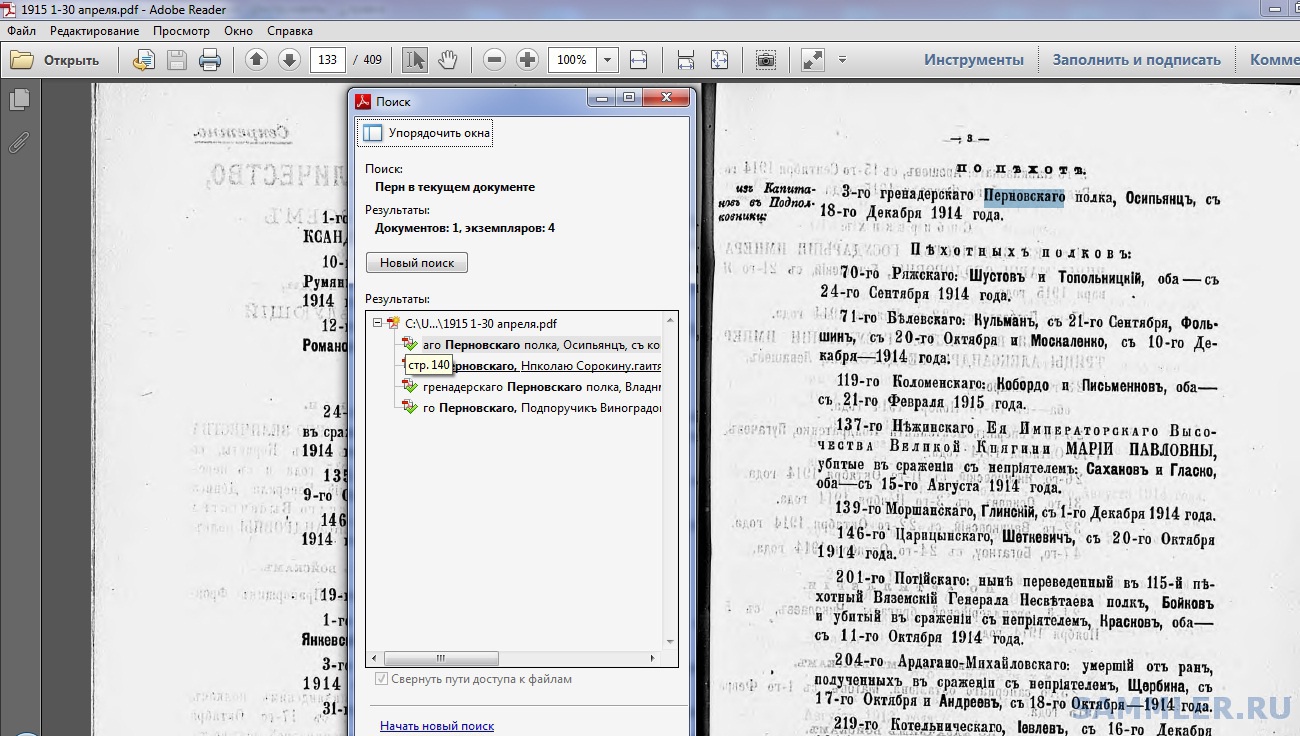Click results vertical scrollbar down arrow
This screenshot has width=1300, height=736.
pyautogui.click(x=669, y=644)
